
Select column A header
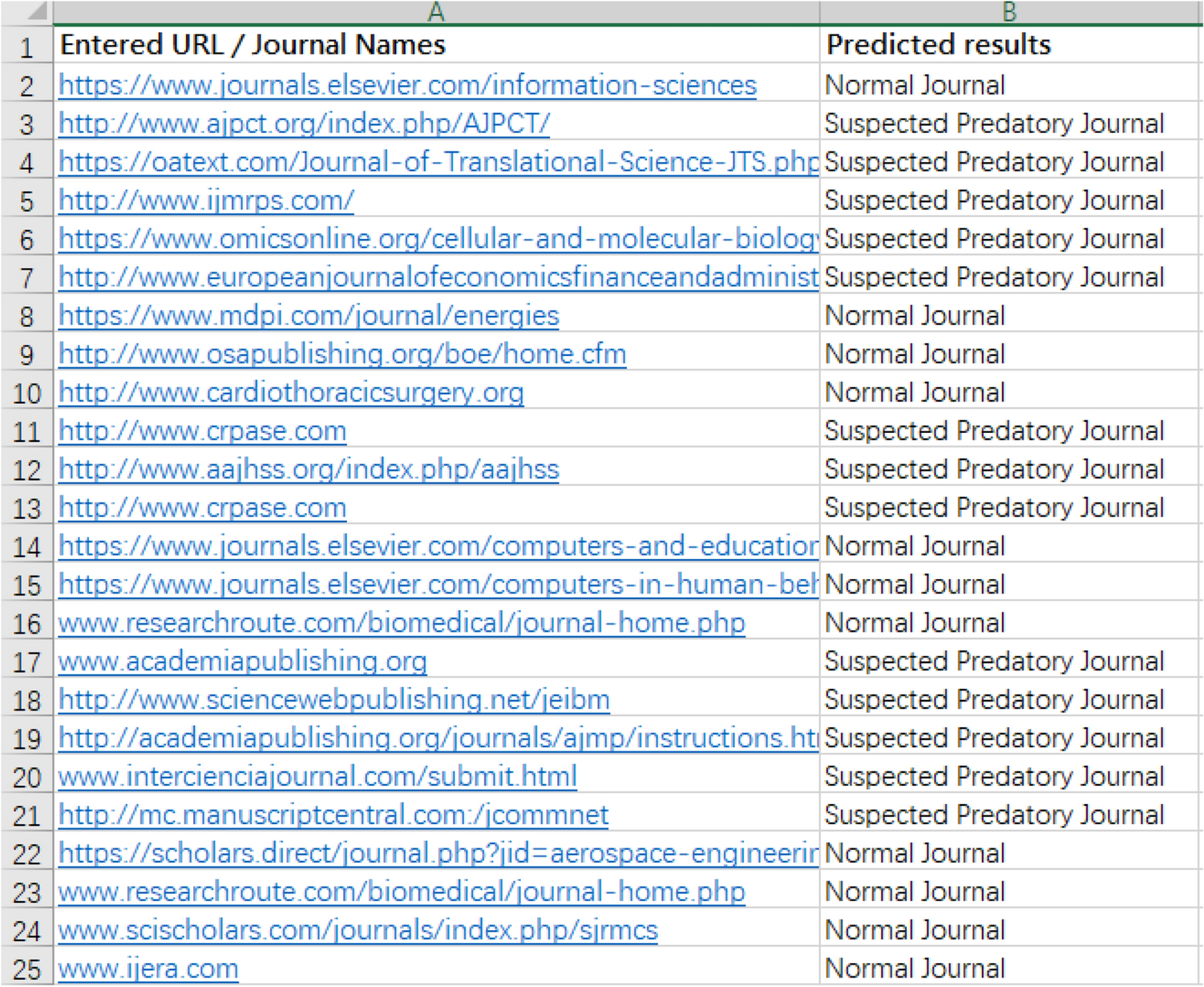pos(436,12)
